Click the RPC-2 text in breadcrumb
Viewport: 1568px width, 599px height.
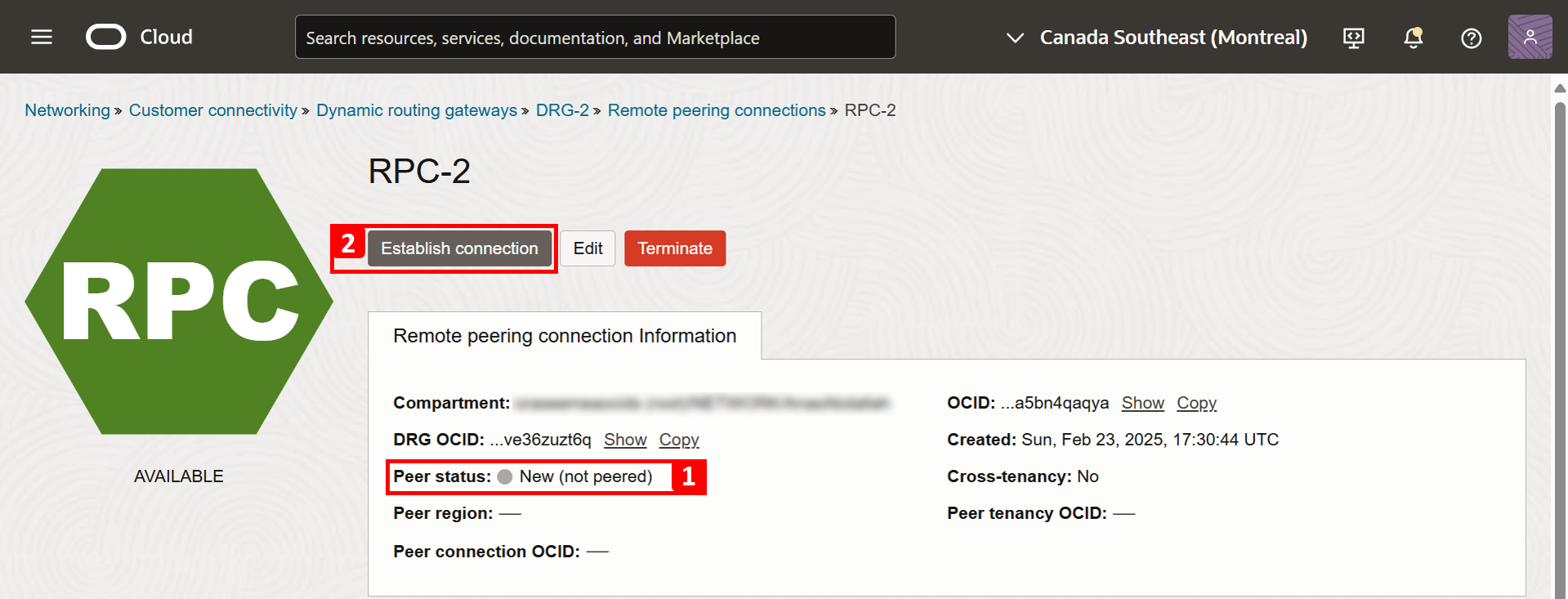870,110
